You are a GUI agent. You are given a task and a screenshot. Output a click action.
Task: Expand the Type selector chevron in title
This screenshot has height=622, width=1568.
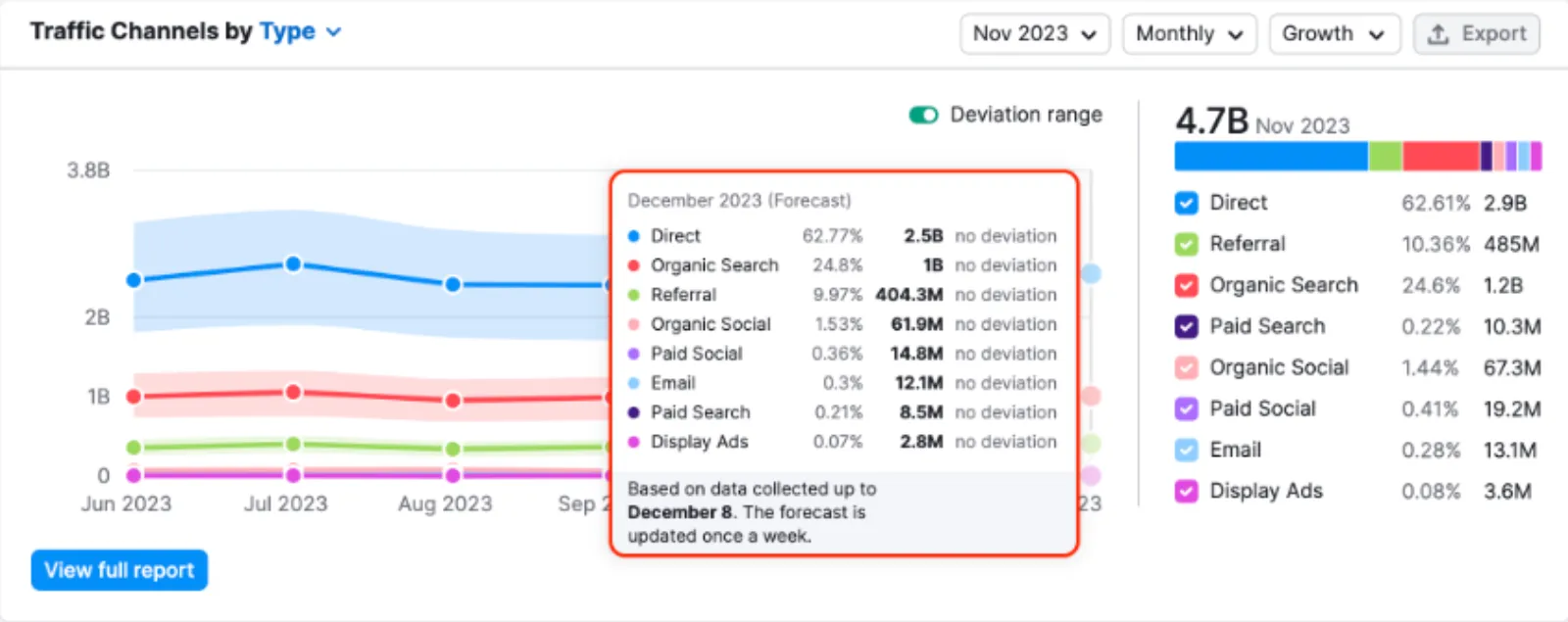pos(334,32)
